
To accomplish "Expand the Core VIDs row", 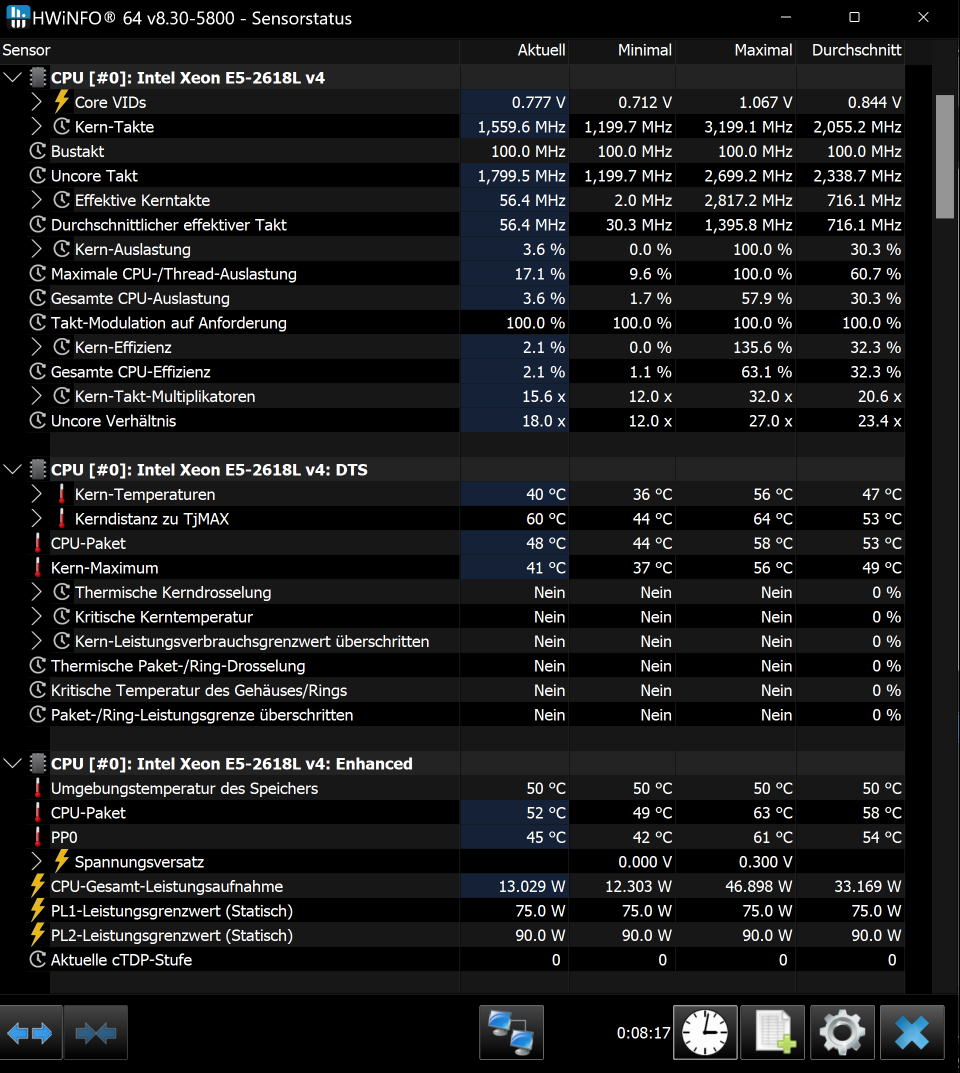I will point(36,102).
